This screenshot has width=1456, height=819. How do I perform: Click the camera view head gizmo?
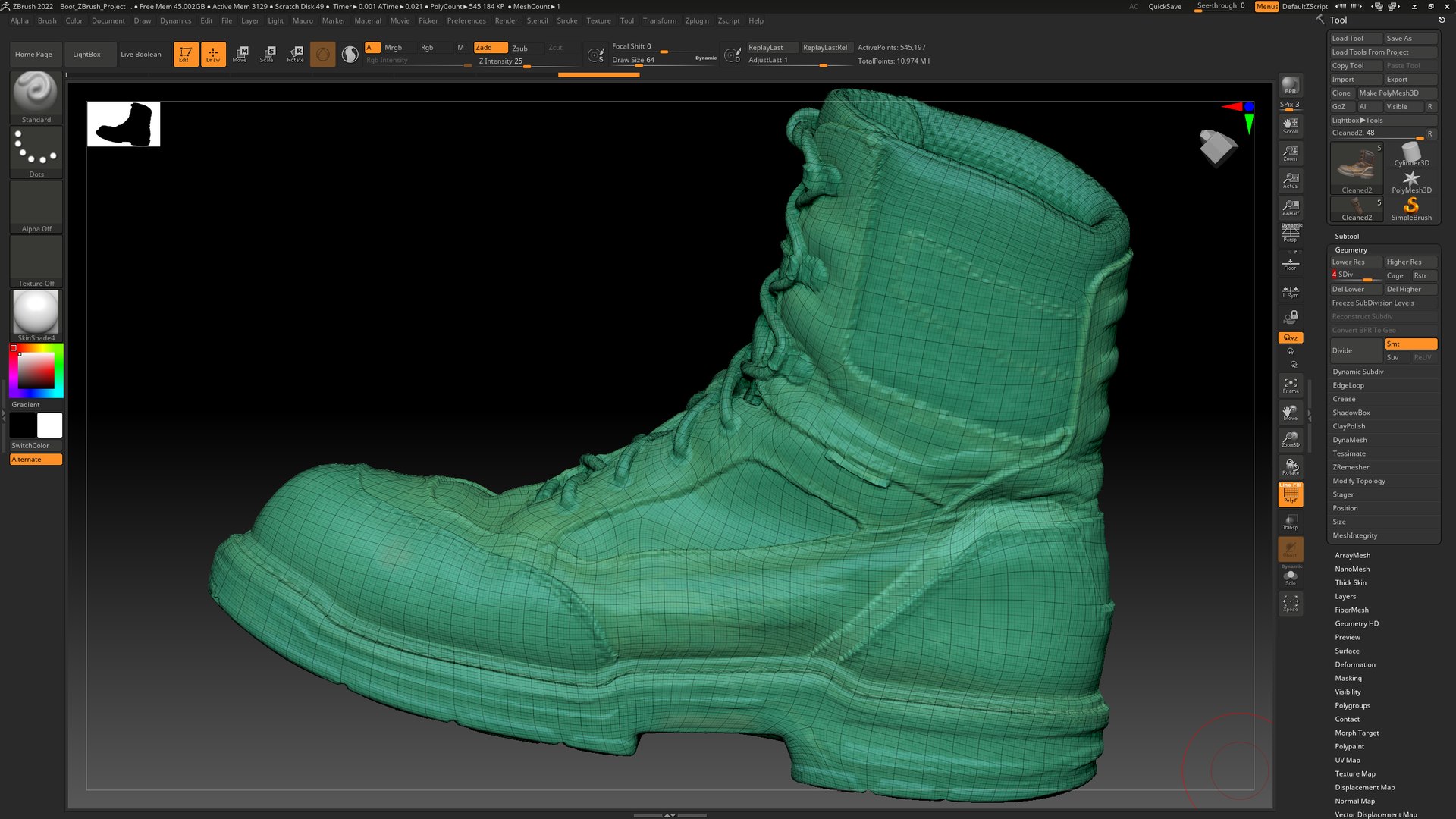click(x=1217, y=146)
